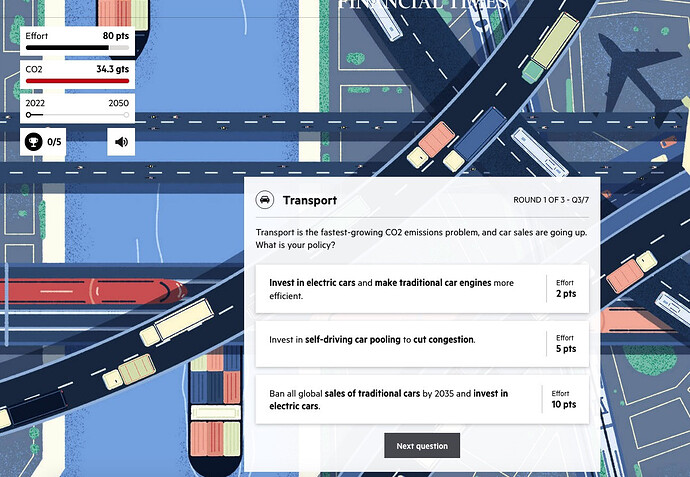Click the 'Effort 10 pts' cost label
This screenshot has width=690, height=477.
[564, 399]
